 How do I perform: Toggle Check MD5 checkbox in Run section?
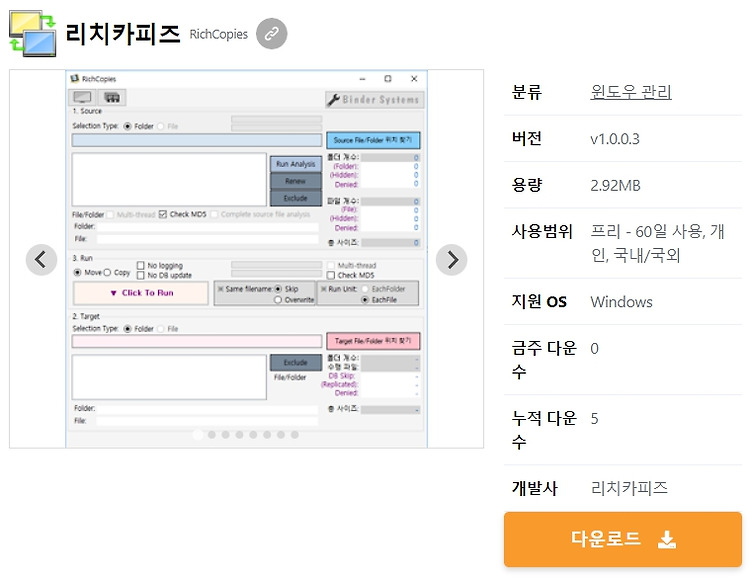(331, 275)
